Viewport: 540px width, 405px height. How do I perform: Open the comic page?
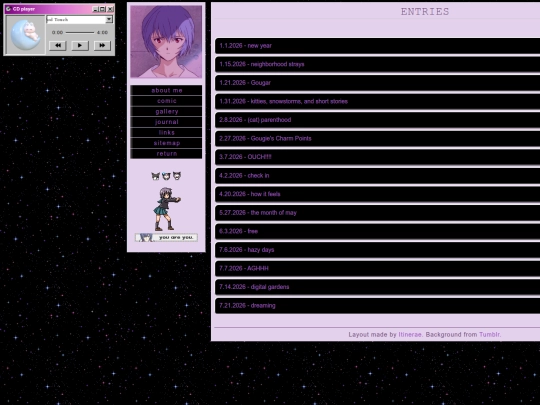click(x=166, y=101)
